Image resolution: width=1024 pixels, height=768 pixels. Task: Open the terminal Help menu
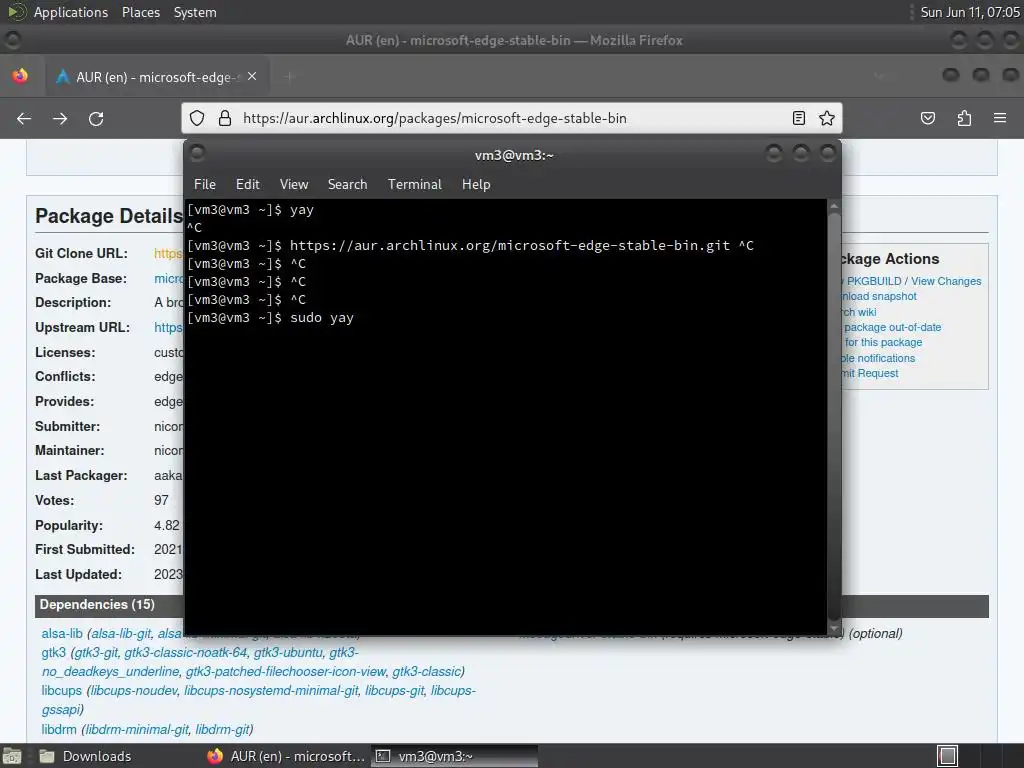click(476, 184)
